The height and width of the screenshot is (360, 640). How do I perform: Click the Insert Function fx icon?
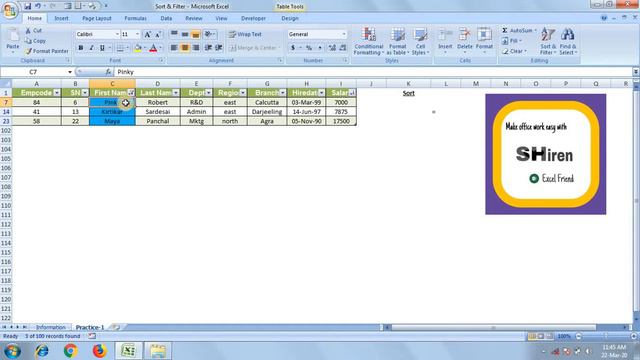tap(108, 72)
